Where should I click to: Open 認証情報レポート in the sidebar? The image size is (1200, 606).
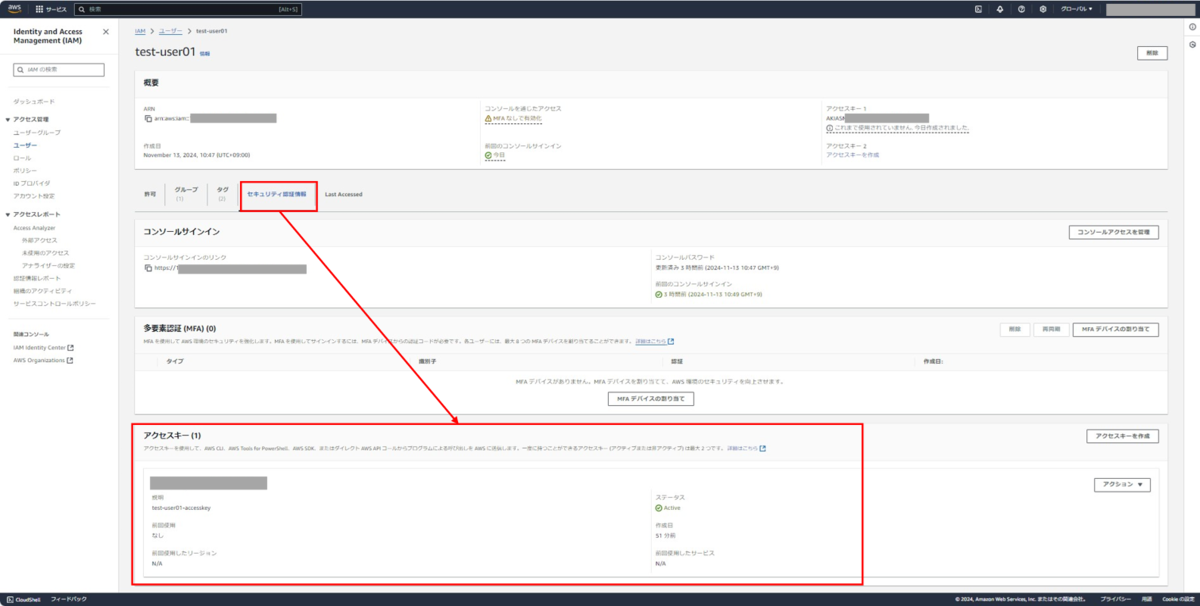click(x=37, y=278)
